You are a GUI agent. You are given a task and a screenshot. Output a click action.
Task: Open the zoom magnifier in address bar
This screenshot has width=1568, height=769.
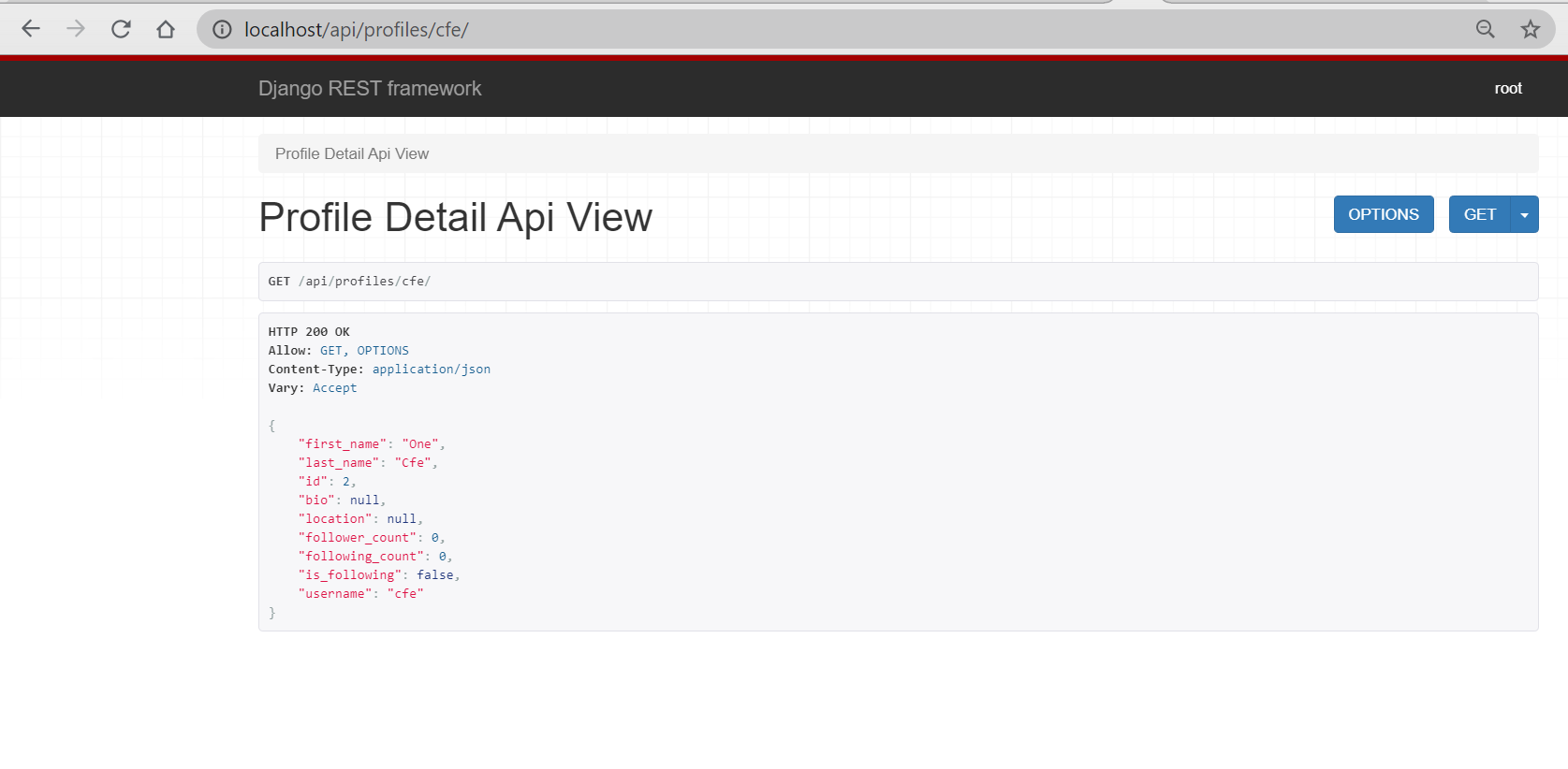pos(1485,30)
